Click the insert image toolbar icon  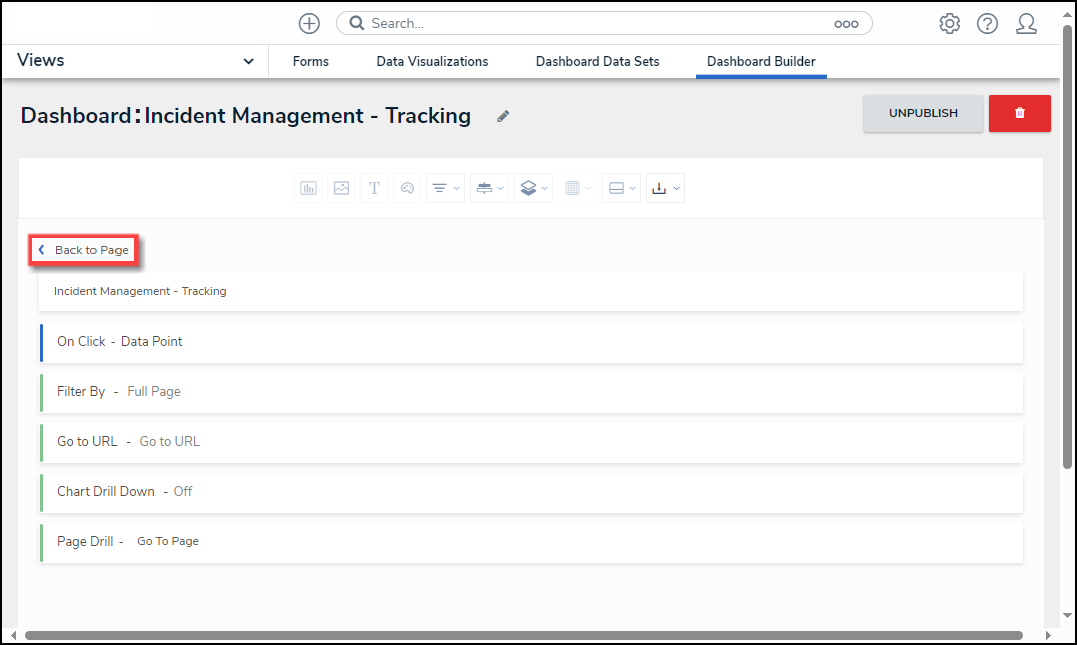(x=341, y=188)
